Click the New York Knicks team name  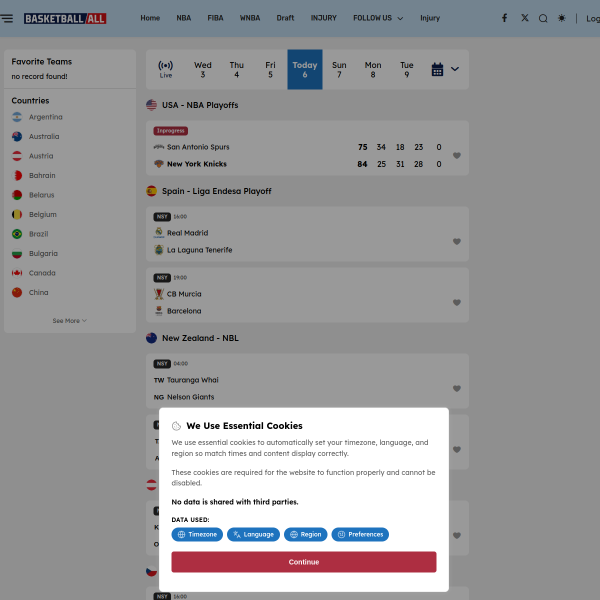pyautogui.click(x=197, y=164)
